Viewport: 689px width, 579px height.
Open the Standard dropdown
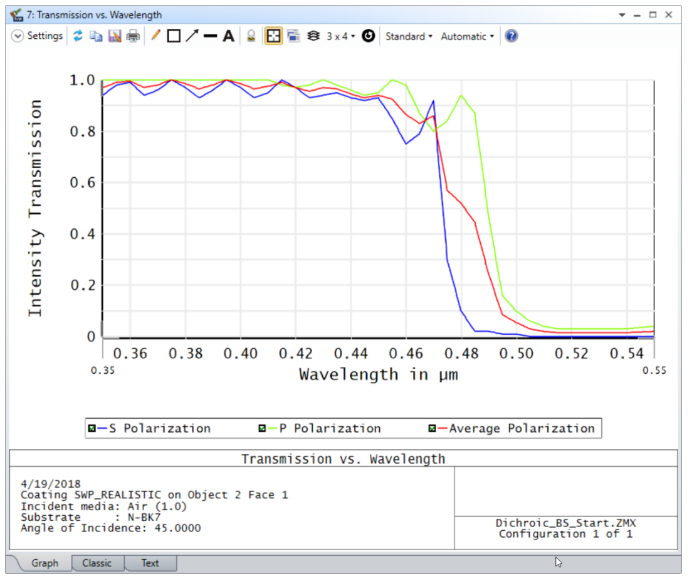pos(409,36)
